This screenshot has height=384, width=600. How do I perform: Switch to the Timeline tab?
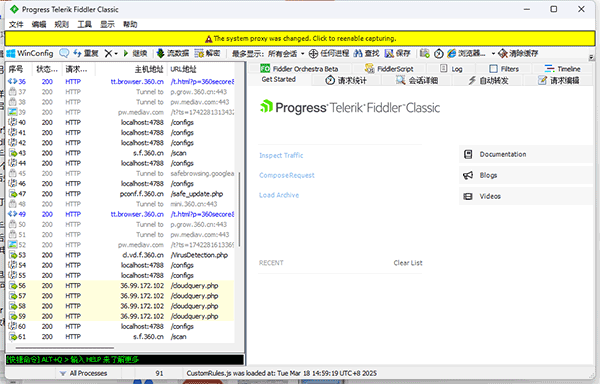tap(562, 69)
